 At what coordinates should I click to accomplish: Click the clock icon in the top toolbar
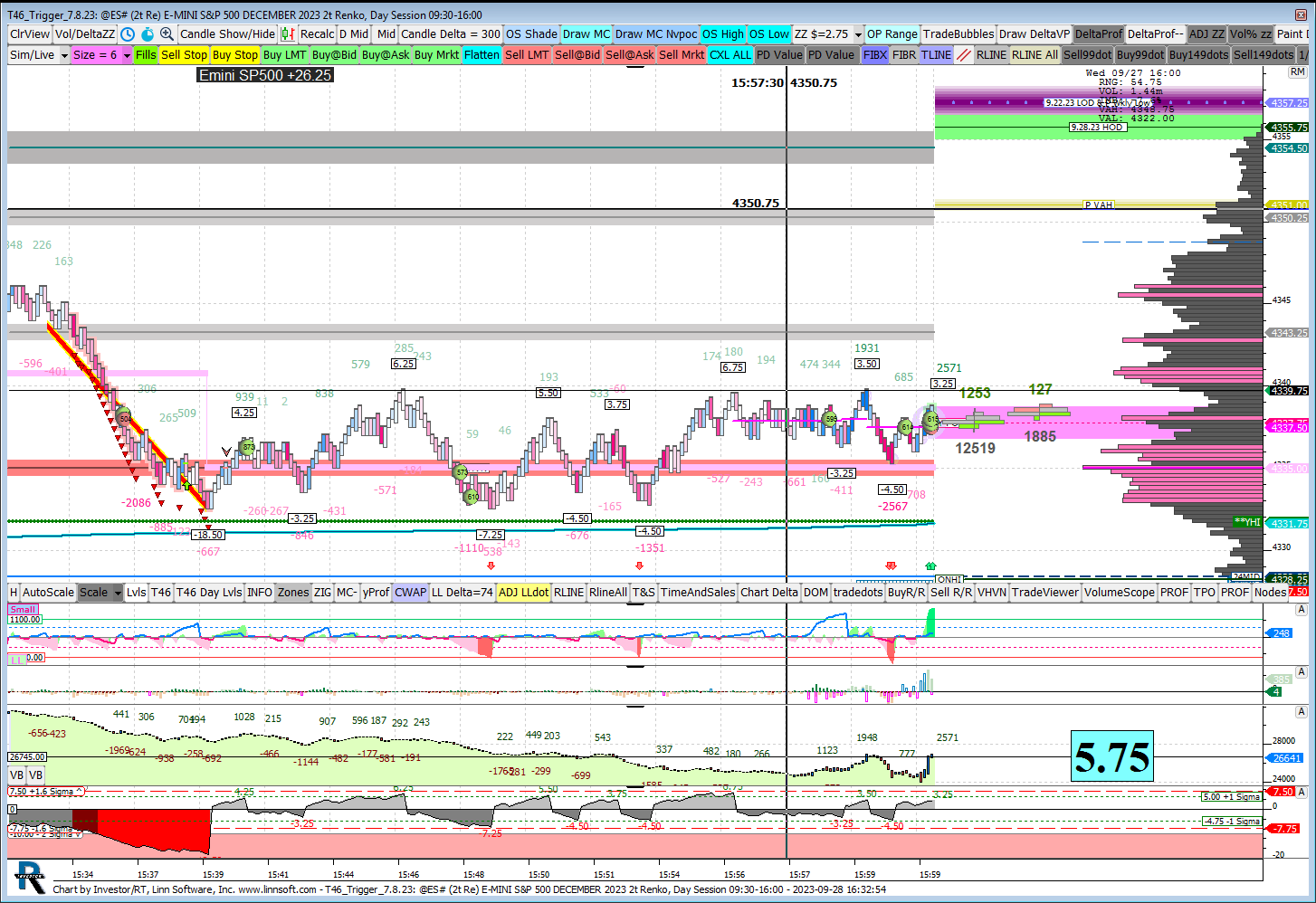128,33
